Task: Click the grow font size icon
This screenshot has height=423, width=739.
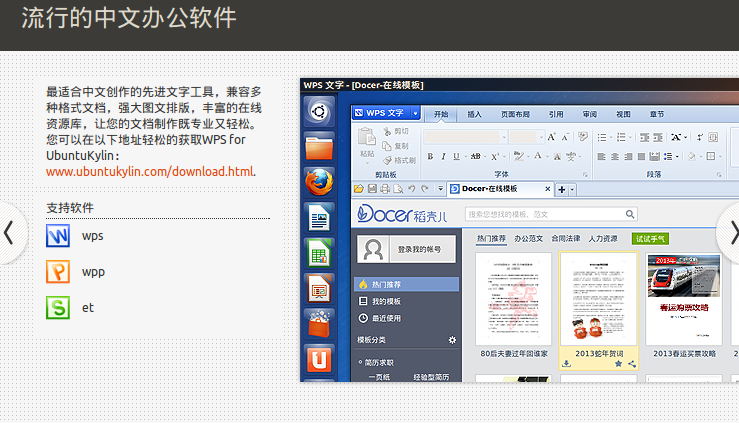Action: tap(551, 137)
